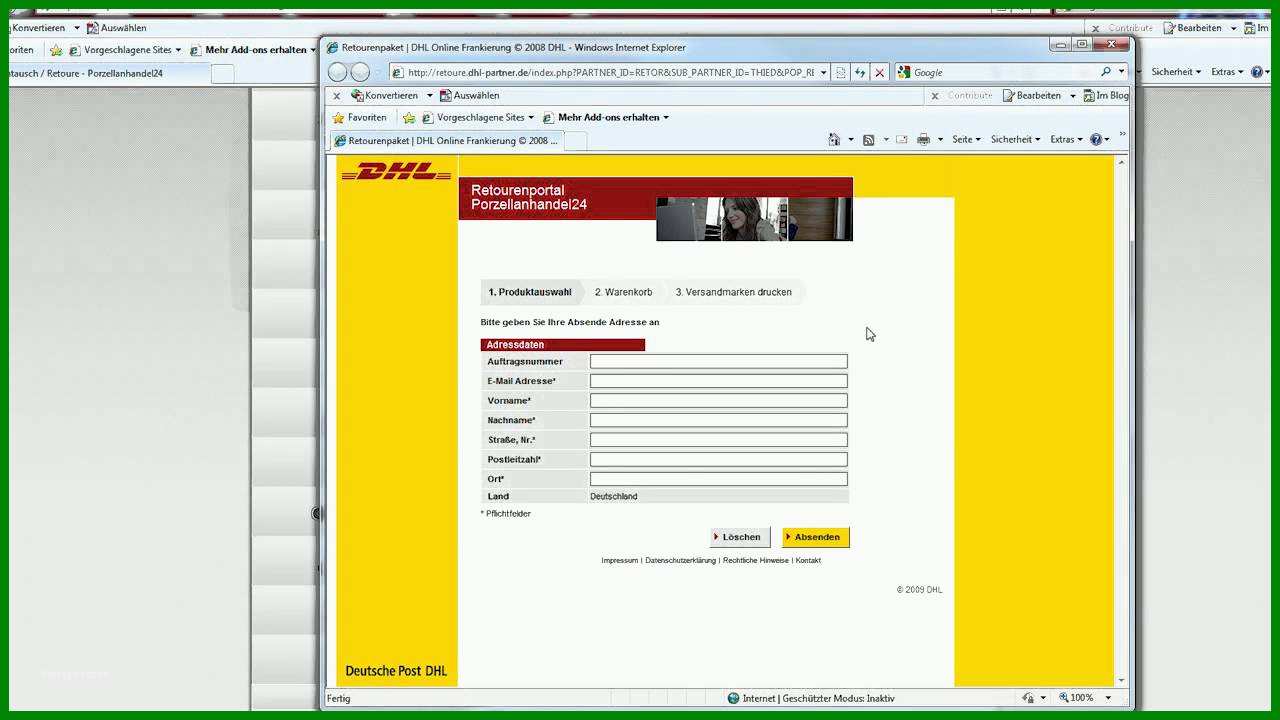Screen dimensions: 1280x720
Task: Open the Home icon dropdown arrow
Action: tap(851, 140)
